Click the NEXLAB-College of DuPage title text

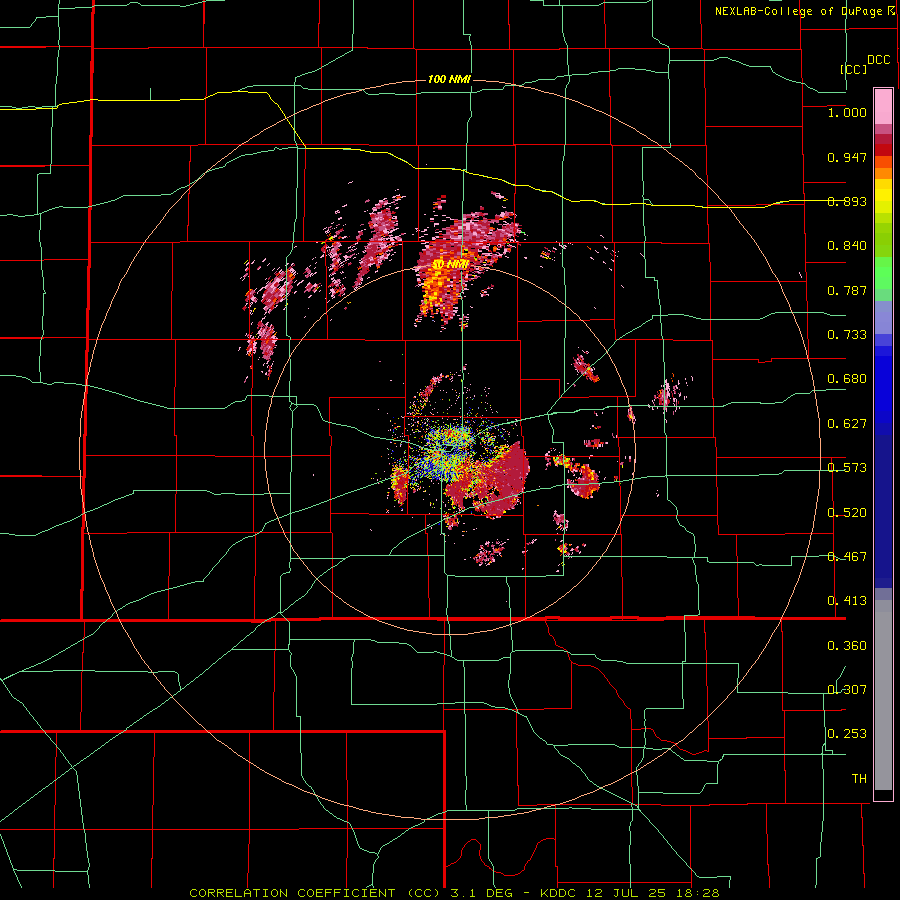click(801, 11)
